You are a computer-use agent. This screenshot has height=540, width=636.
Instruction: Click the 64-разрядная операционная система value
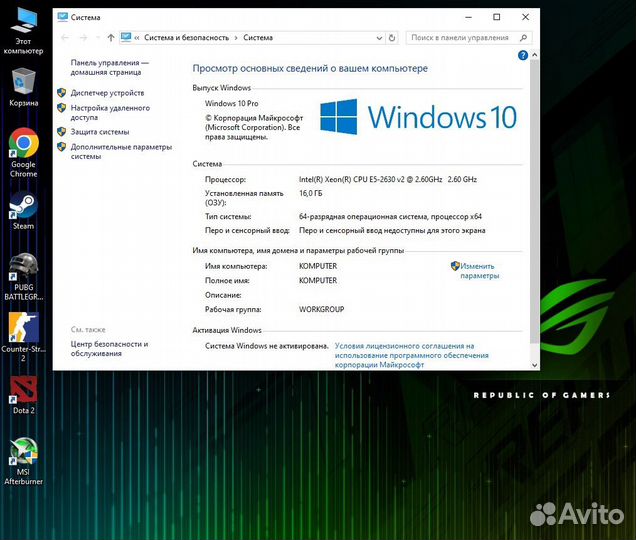pyautogui.click(x=390, y=217)
